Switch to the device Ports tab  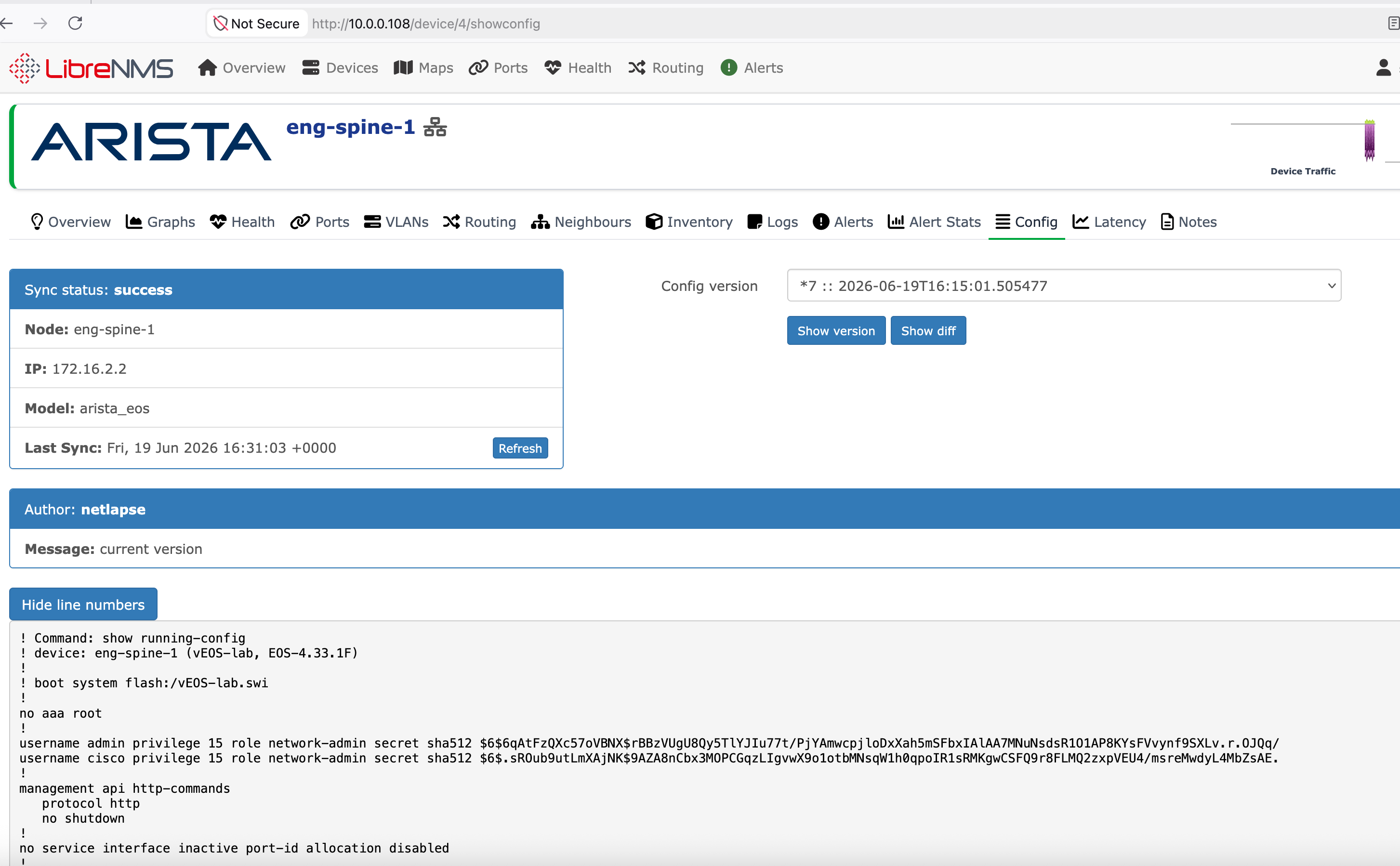point(319,222)
